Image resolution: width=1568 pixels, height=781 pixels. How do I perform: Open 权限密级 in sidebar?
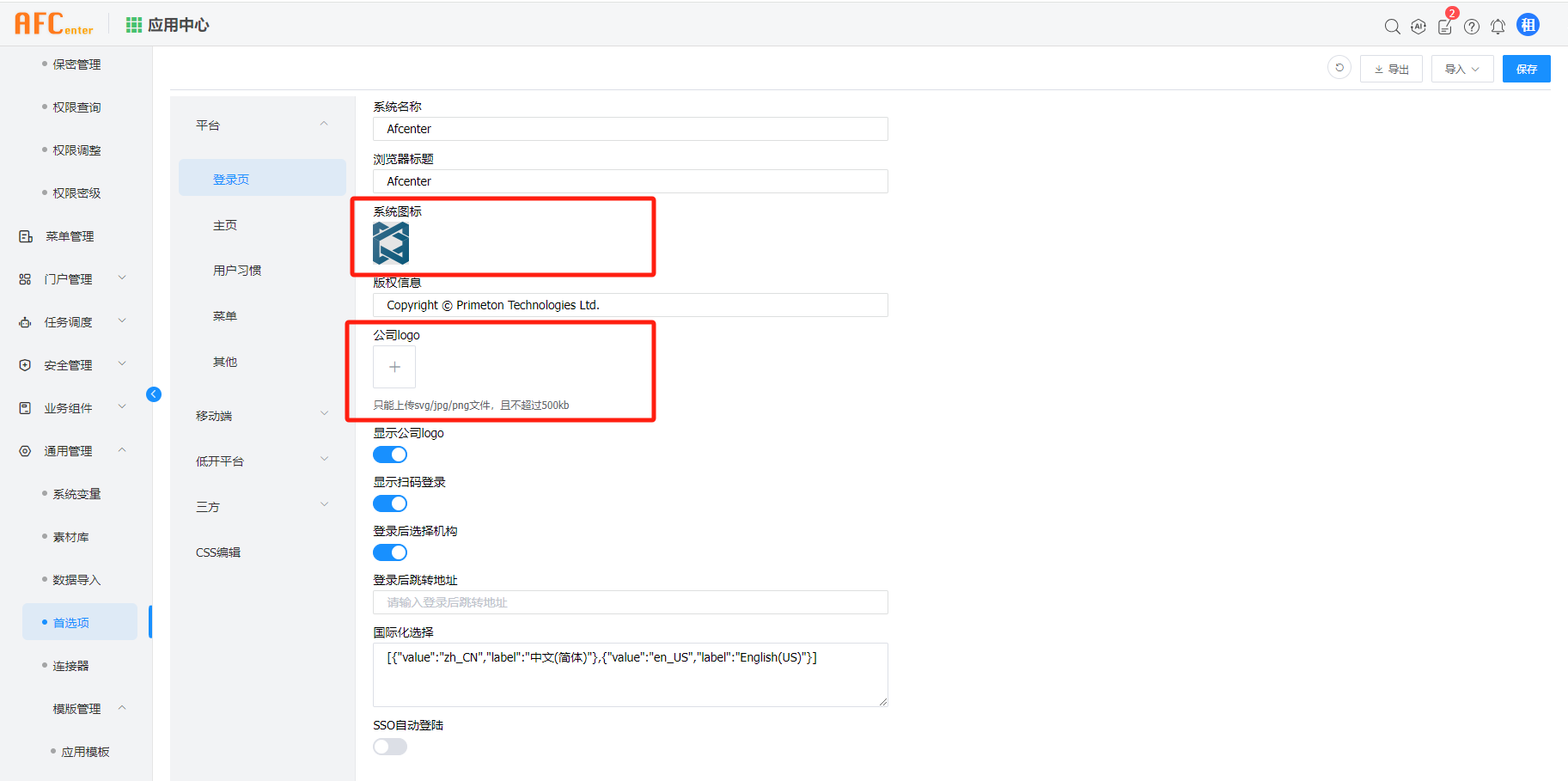pyautogui.click(x=76, y=193)
